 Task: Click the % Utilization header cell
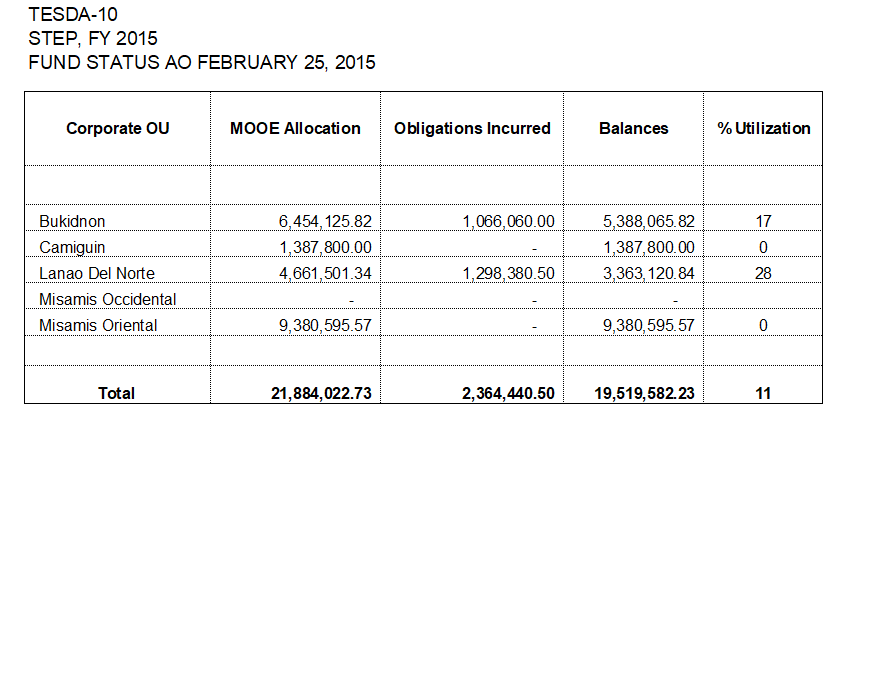[x=763, y=129]
